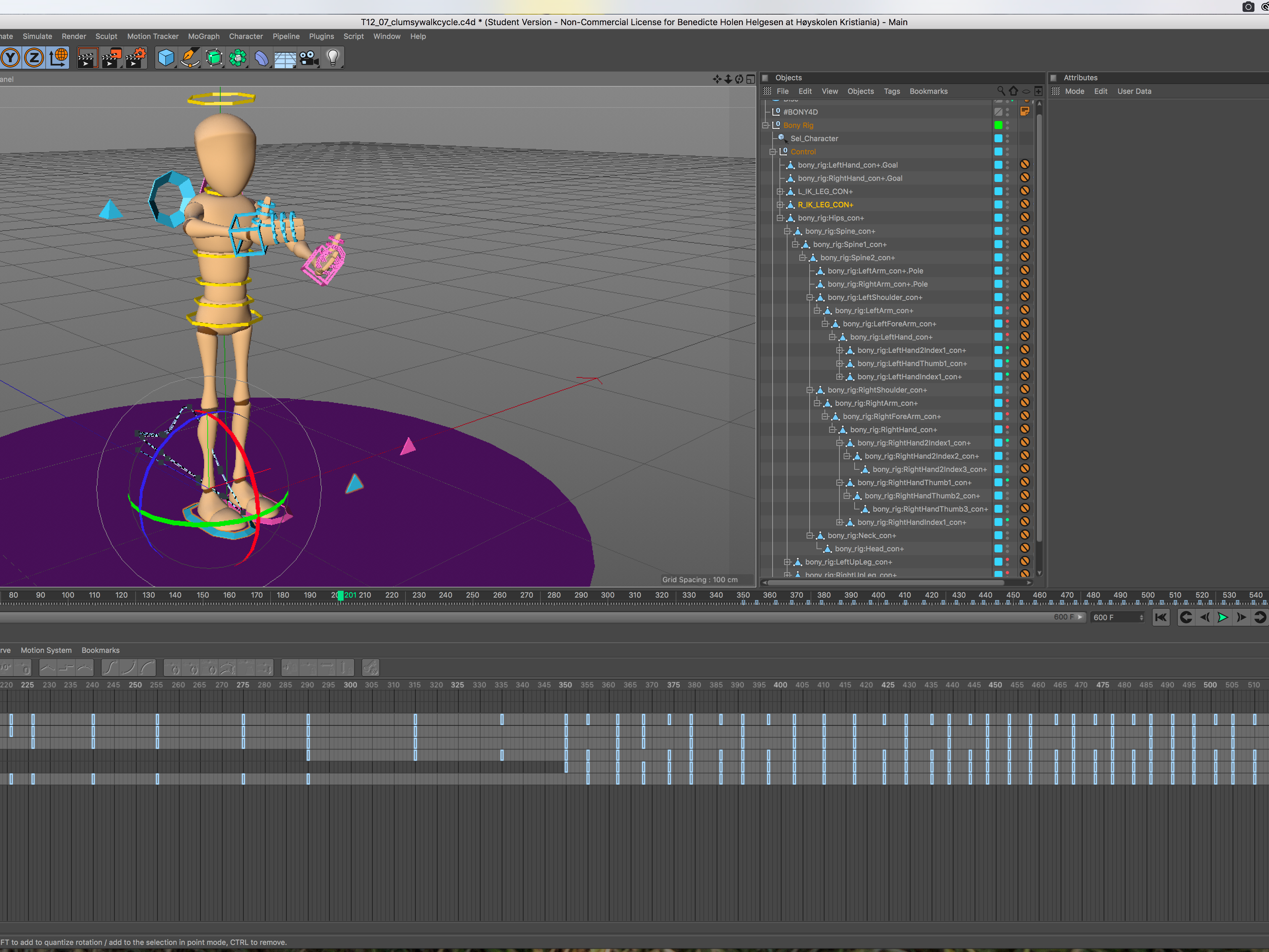Click Go to Start of animation button
Viewport: 1269px width, 952px height.
click(x=1161, y=618)
